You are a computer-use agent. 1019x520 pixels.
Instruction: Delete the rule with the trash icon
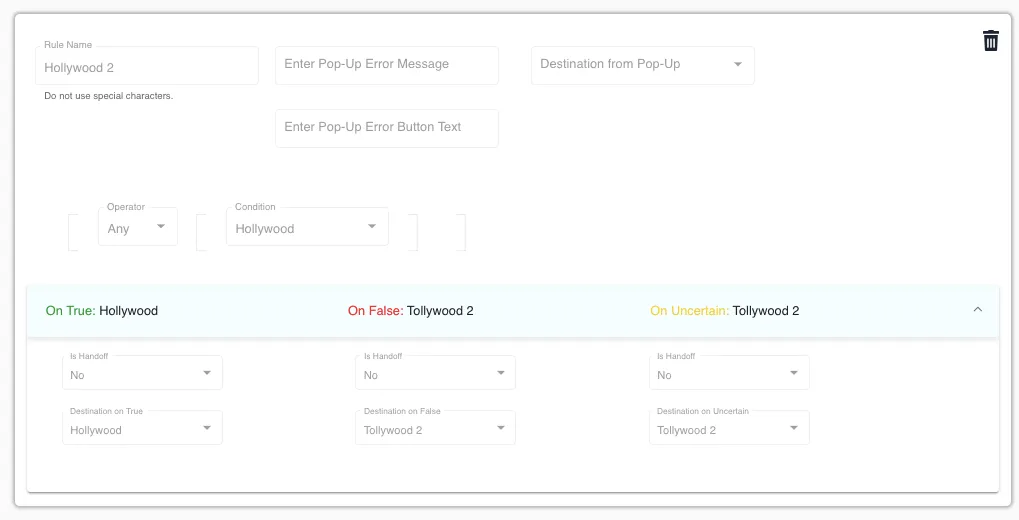pyautogui.click(x=990, y=40)
